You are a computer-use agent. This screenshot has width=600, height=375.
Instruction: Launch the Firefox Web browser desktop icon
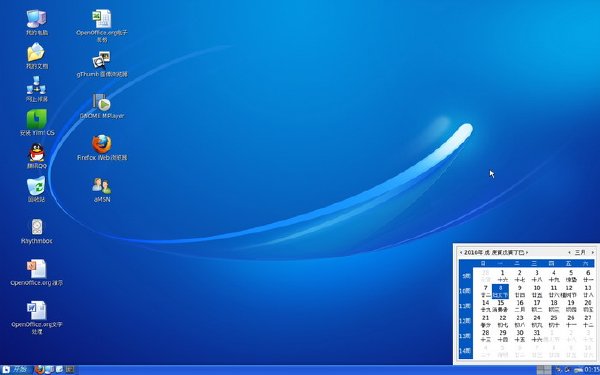coord(102,148)
